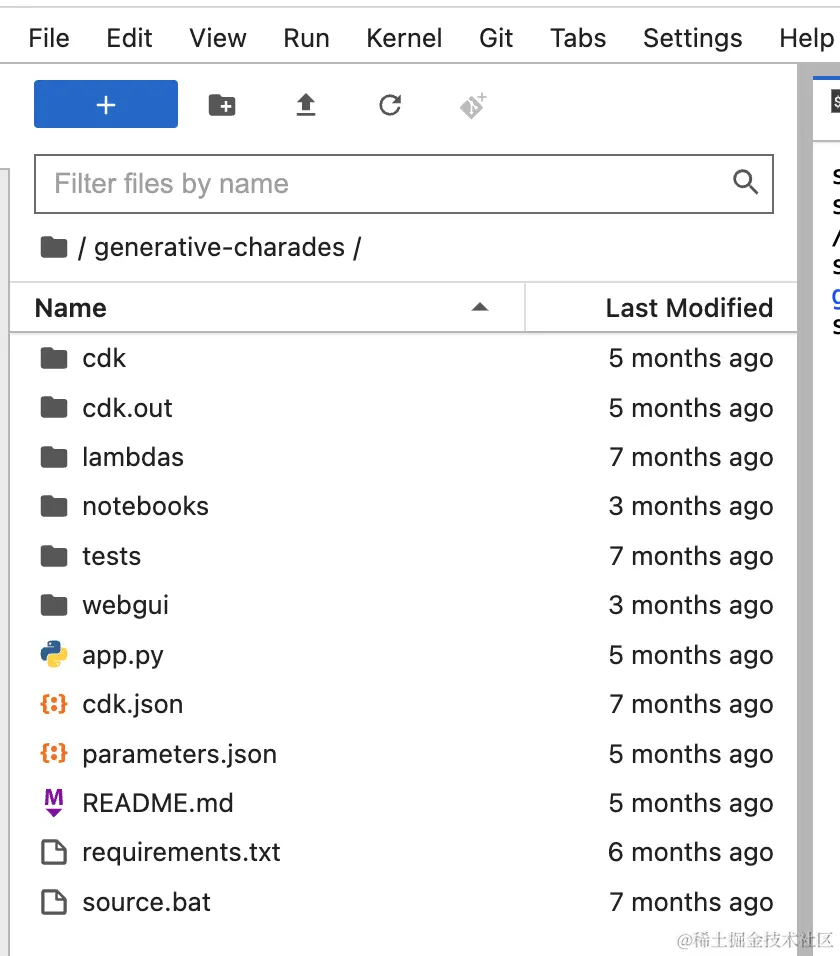Click the folder icon beside tests
Viewport: 840px width, 956px height.
tap(54, 556)
